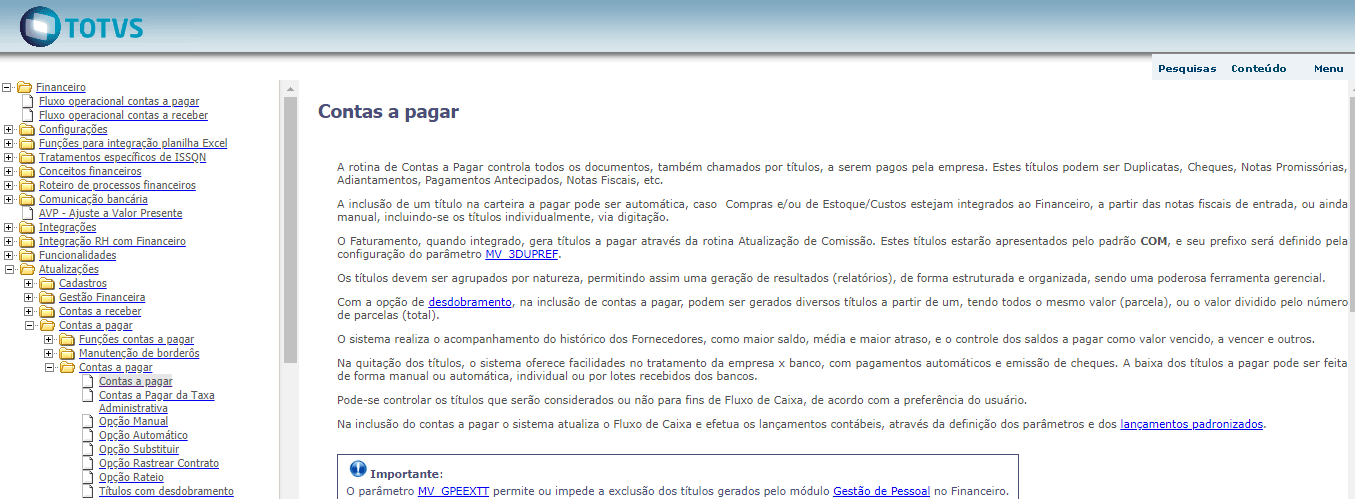Click page icon of Opção Substituir
This screenshot has height=499, width=1355.
[88, 449]
